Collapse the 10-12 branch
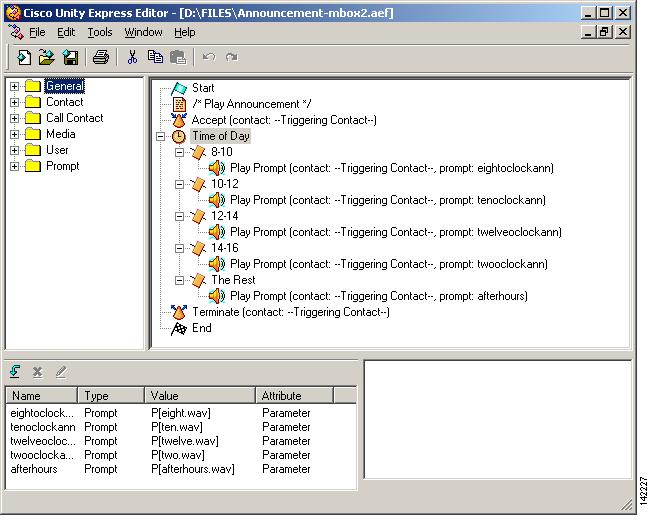Screen dimensions: 652x521 coord(179,184)
